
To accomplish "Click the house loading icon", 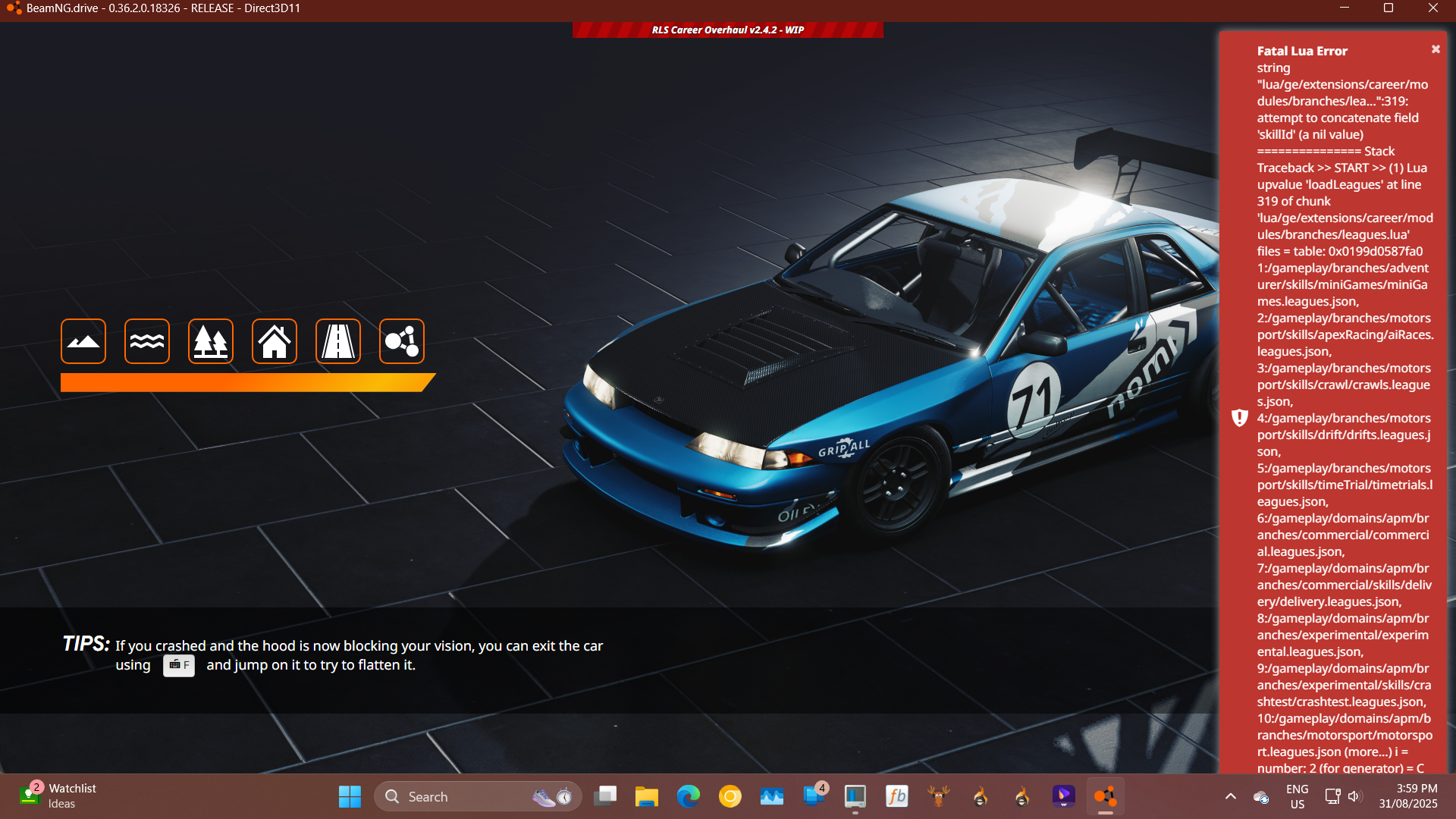I will (275, 341).
